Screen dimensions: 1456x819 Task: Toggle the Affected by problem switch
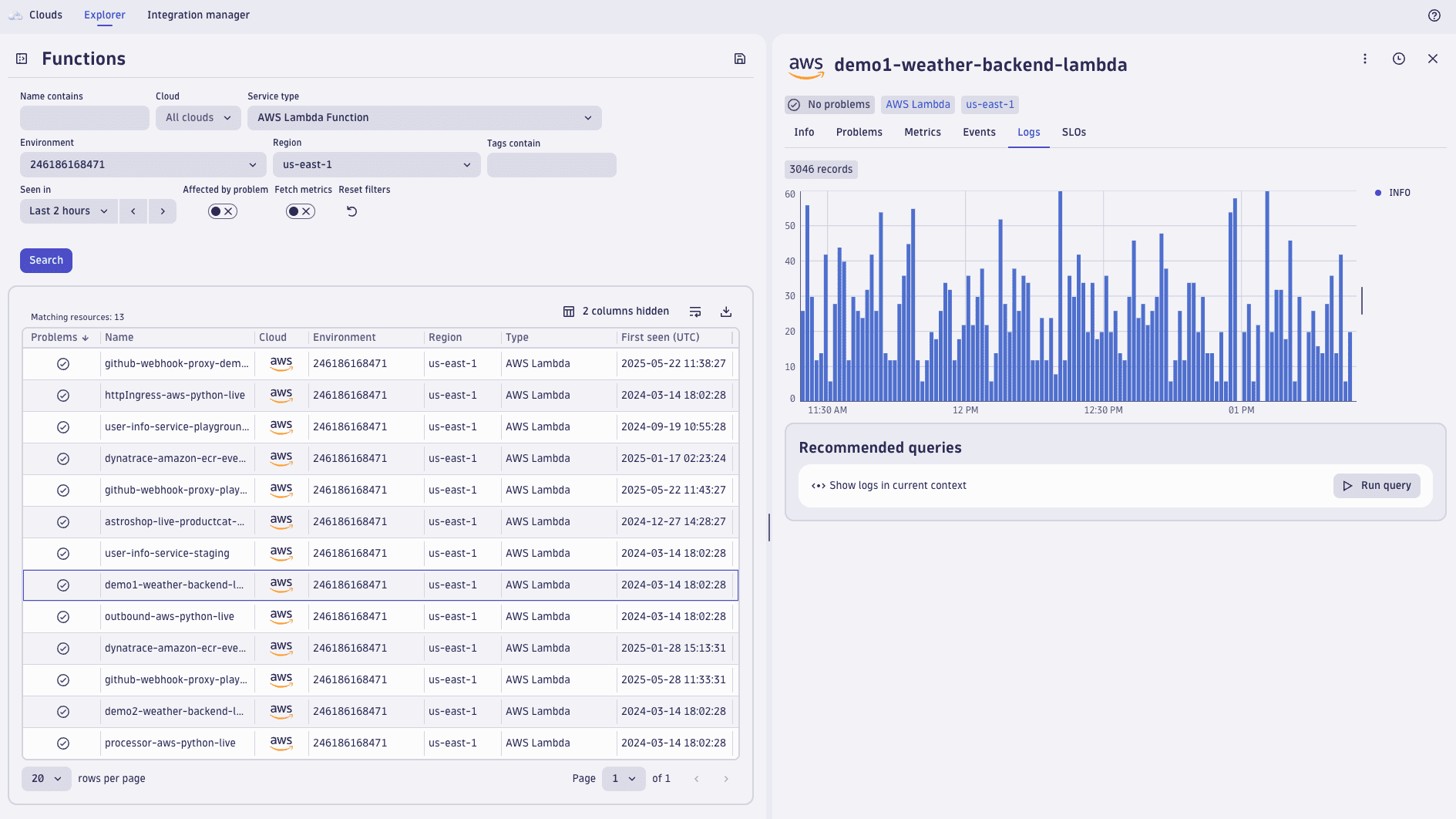point(222,211)
